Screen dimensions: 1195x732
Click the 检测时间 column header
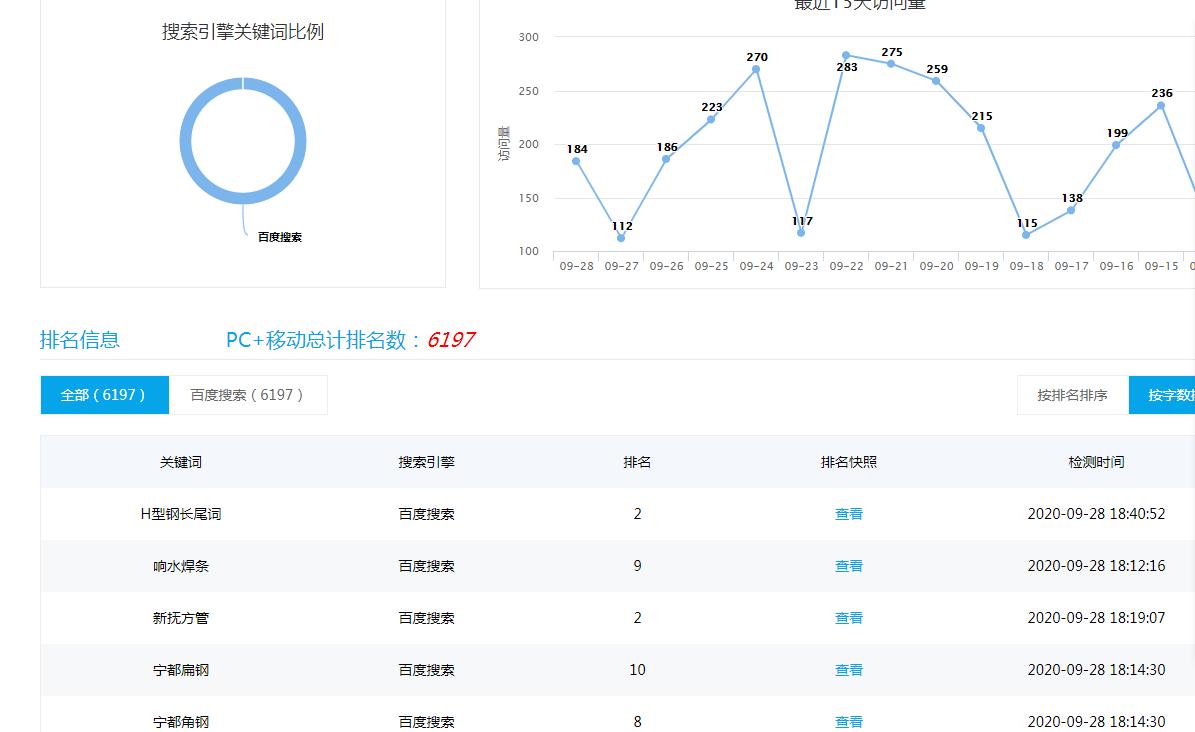(1096, 462)
